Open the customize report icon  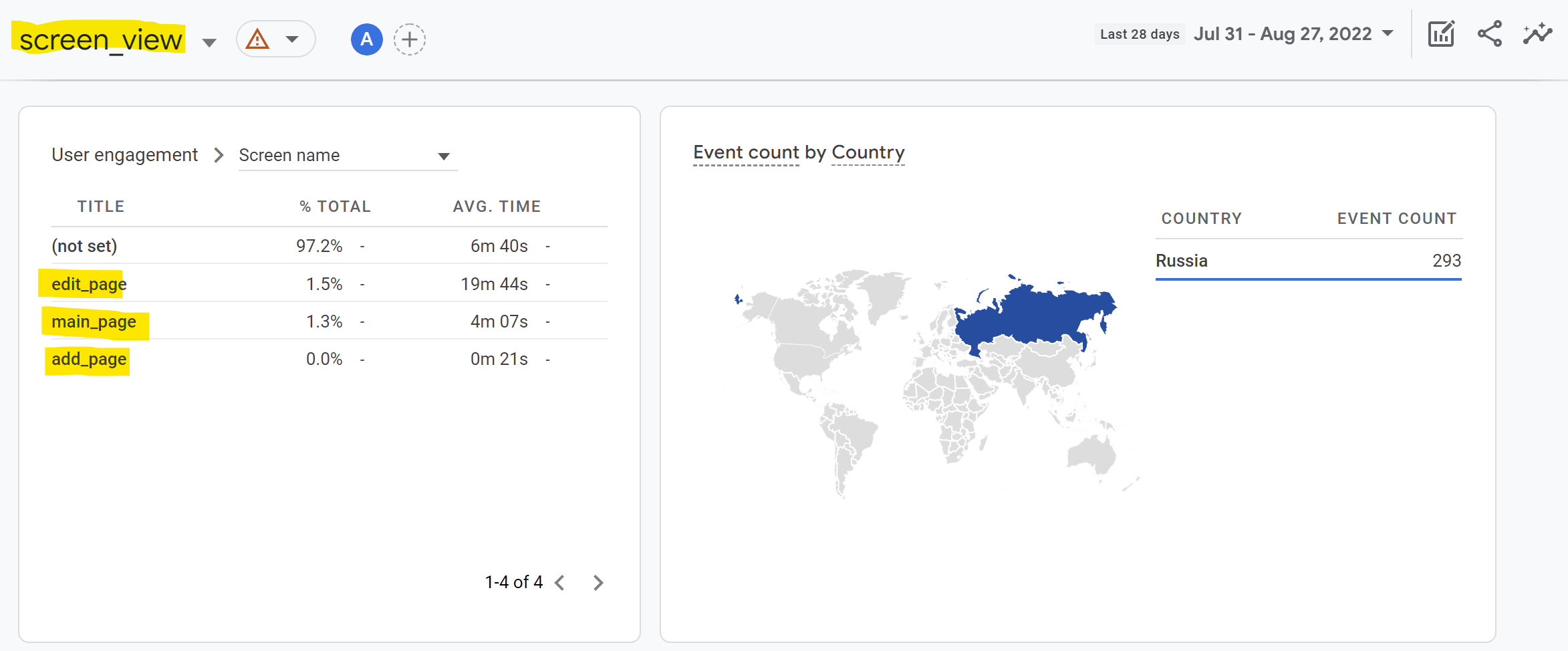coord(1442,34)
